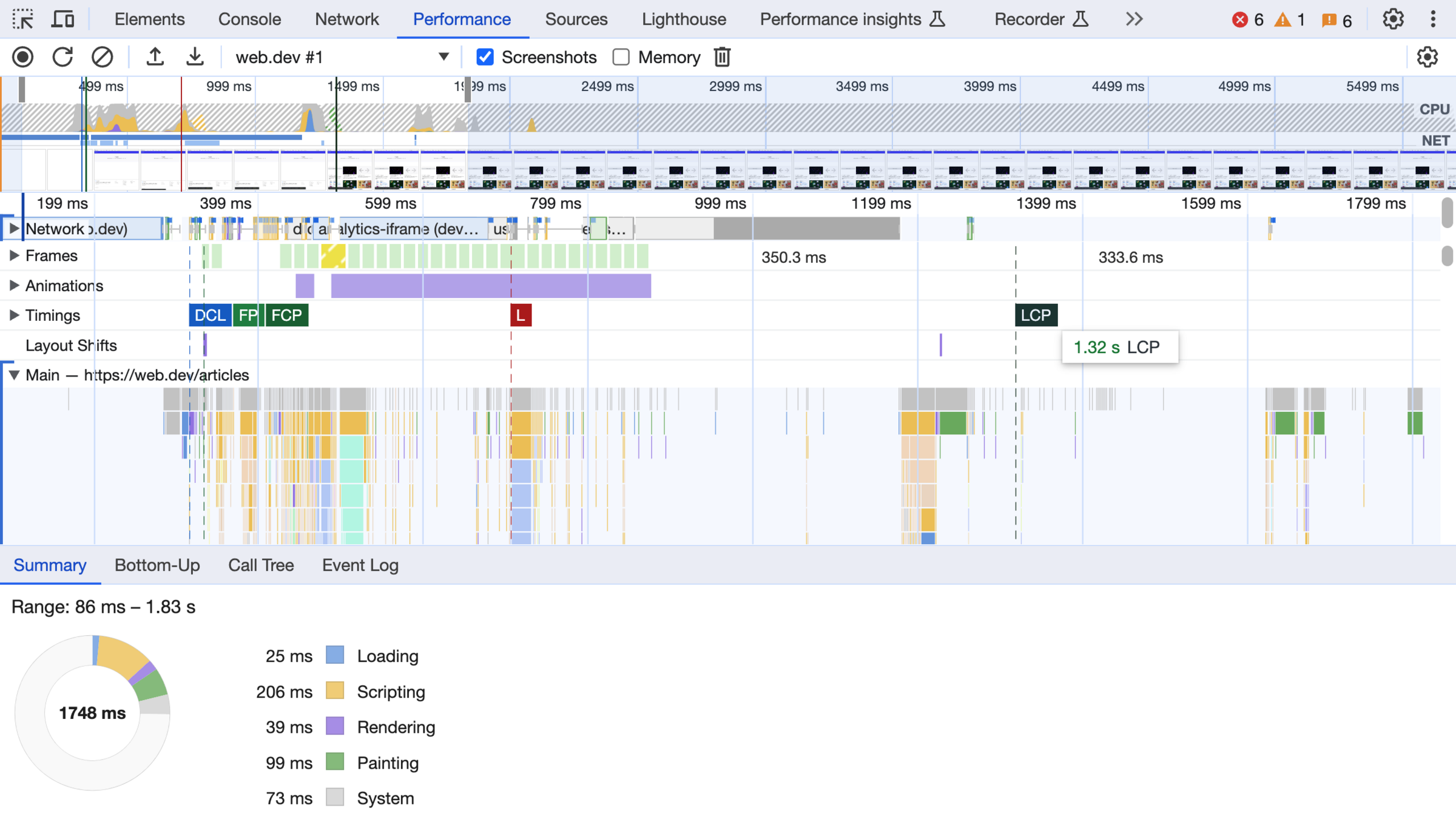Toggle the device toolbar icon
This screenshot has width=1456, height=819.
pyautogui.click(x=62, y=19)
